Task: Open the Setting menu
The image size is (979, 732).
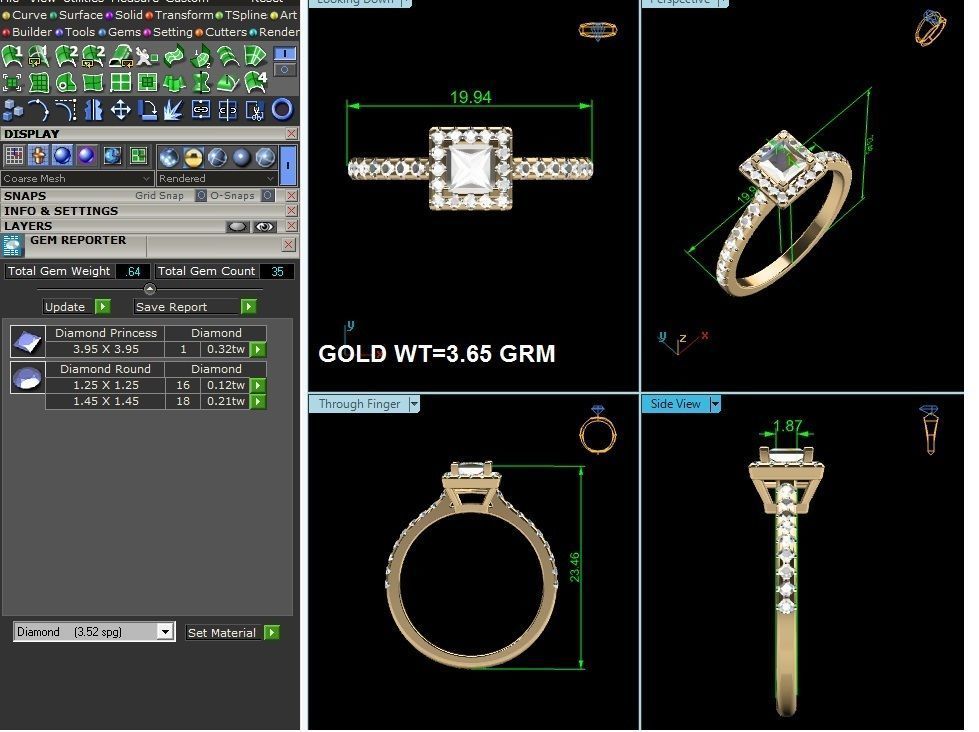Action: (x=172, y=32)
